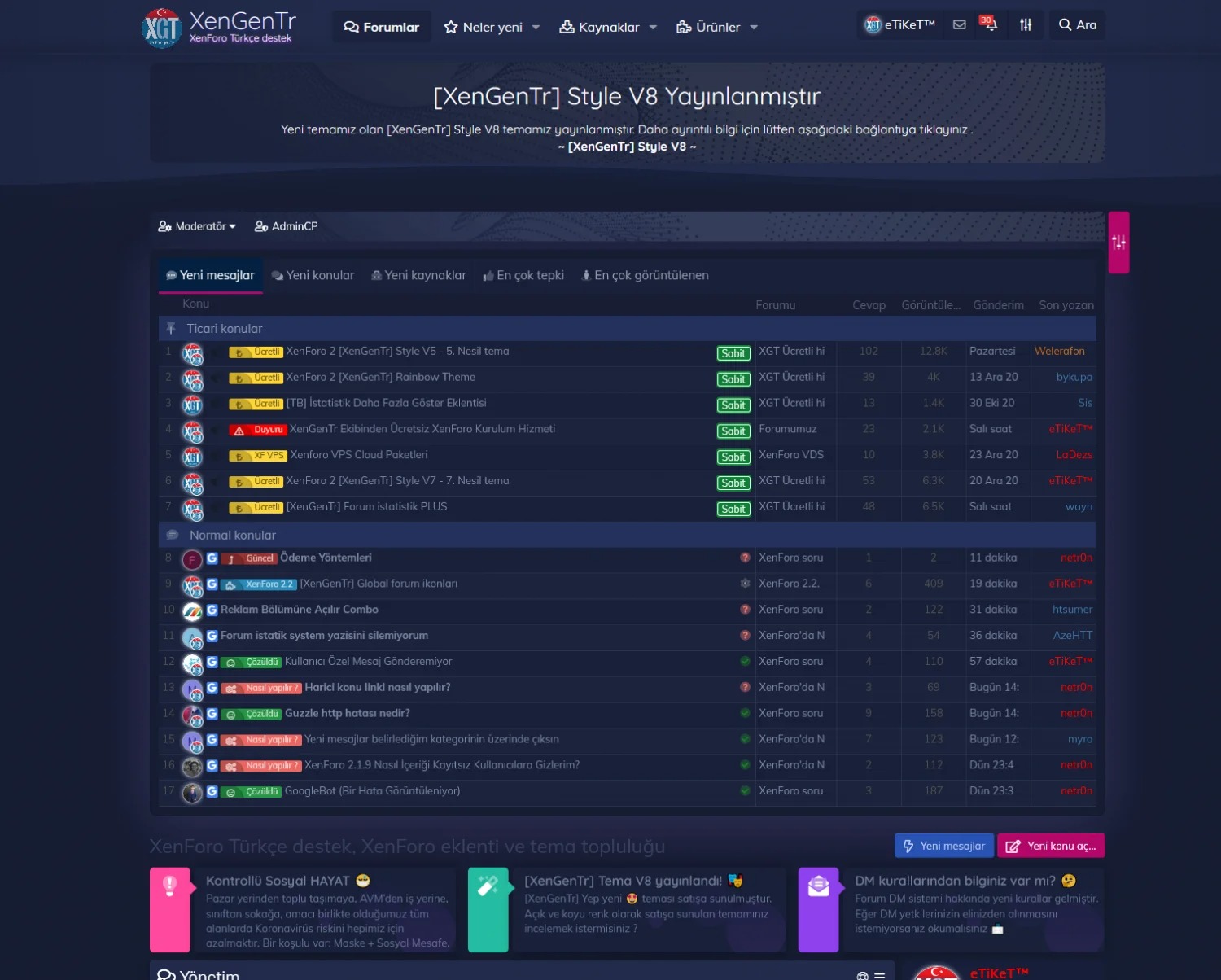The width and height of the screenshot is (1221, 980).
Task: Click Ücretli prefix on İstatistik Daha Fazla Göster row
Action: 256,404
